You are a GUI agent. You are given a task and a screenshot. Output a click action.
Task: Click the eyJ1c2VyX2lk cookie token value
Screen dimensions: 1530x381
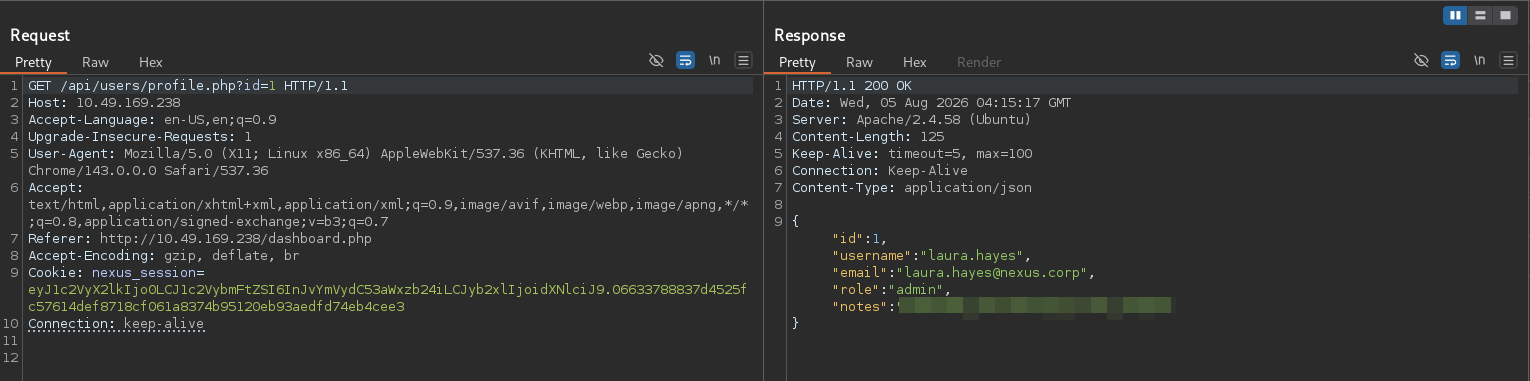(x=388, y=298)
